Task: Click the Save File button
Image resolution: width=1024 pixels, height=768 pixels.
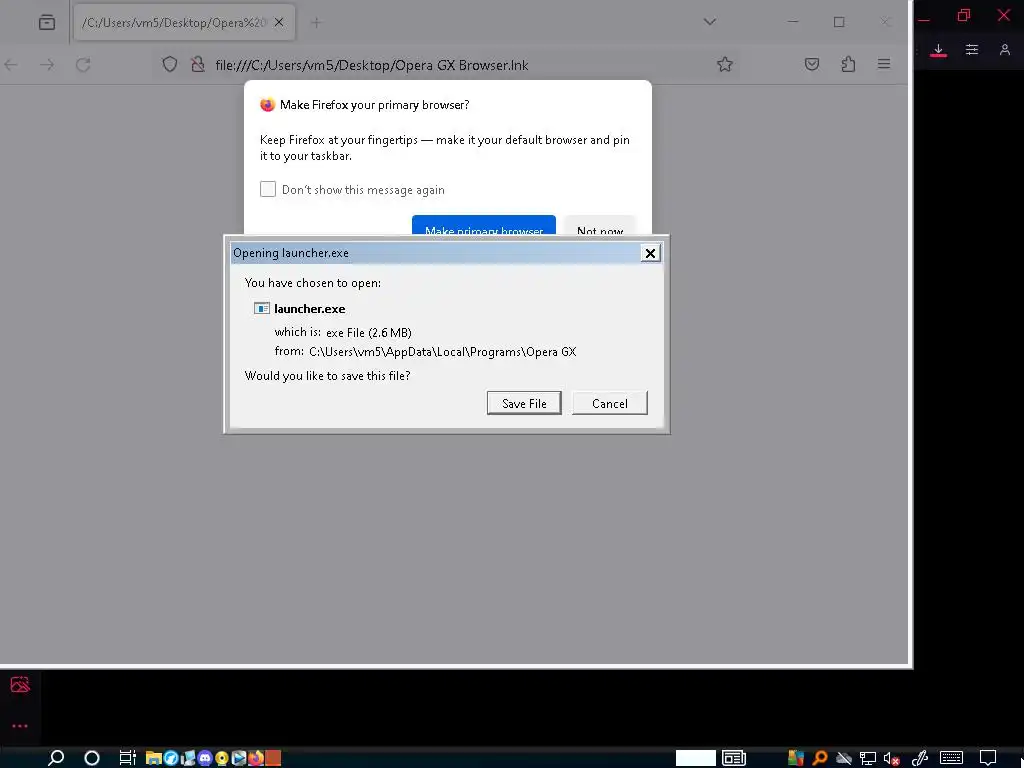Action: pos(524,403)
